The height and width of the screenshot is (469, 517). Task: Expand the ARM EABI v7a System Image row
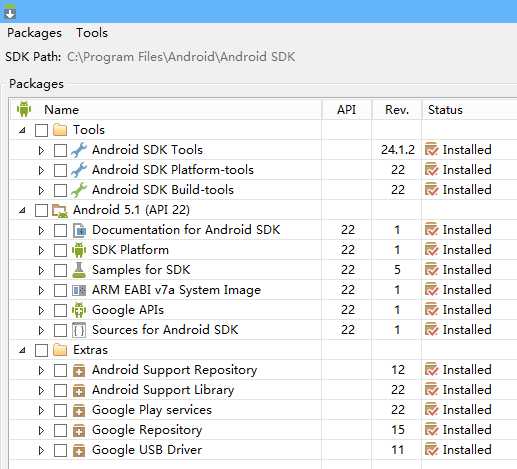tap(41, 290)
